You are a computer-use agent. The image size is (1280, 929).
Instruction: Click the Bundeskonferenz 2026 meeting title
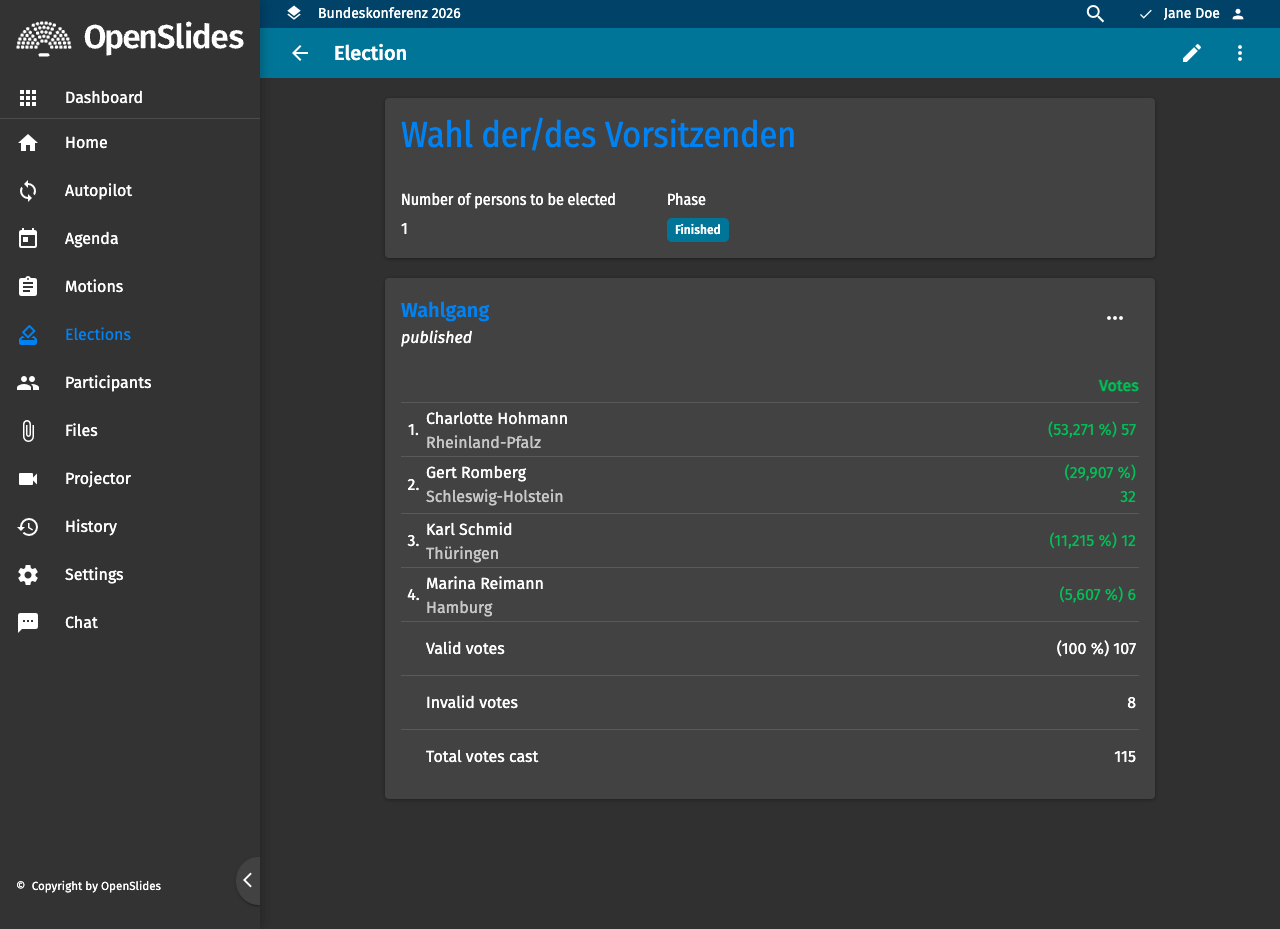pyautogui.click(x=389, y=13)
